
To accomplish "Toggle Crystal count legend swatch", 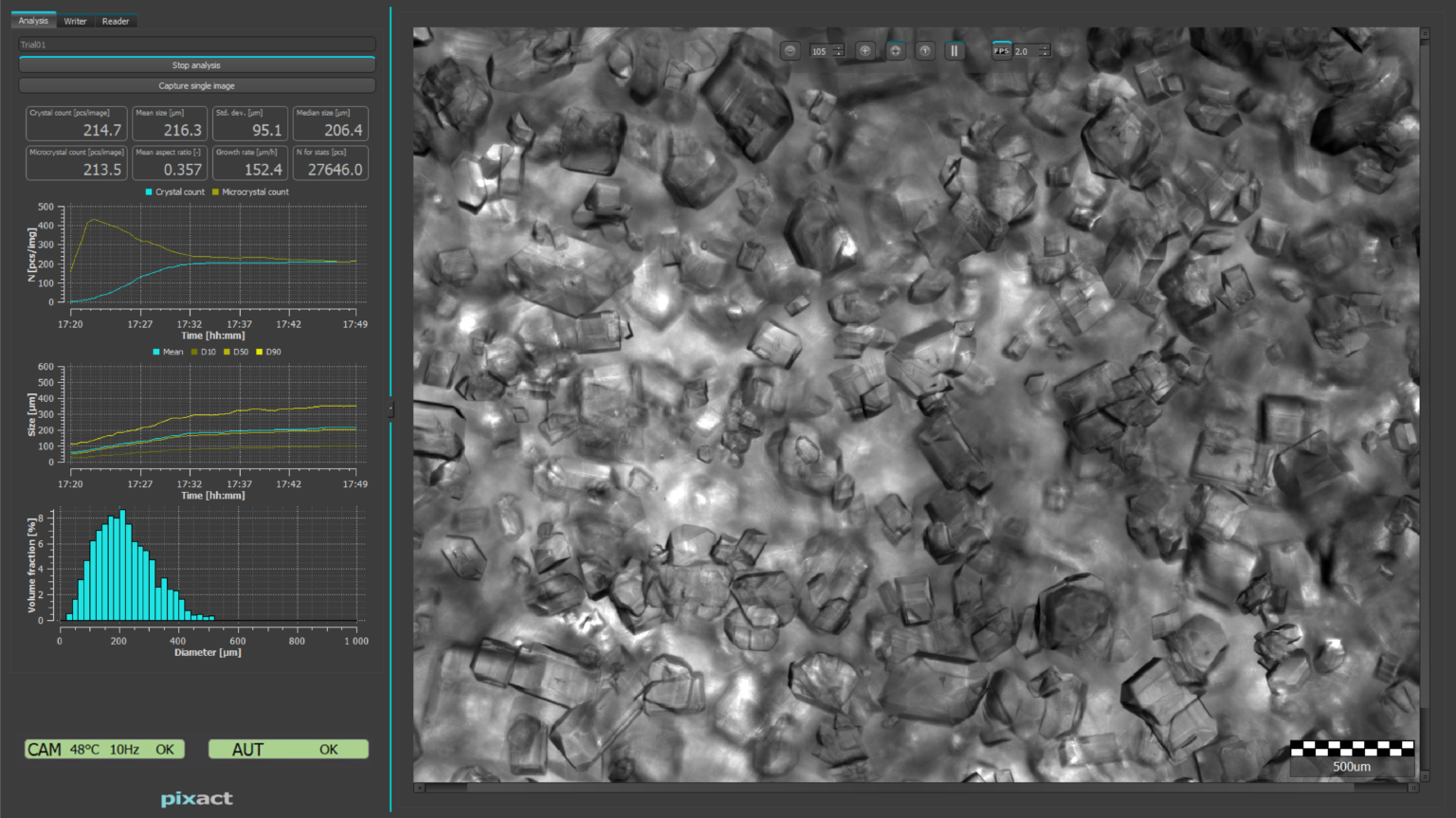I will (149, 192).
